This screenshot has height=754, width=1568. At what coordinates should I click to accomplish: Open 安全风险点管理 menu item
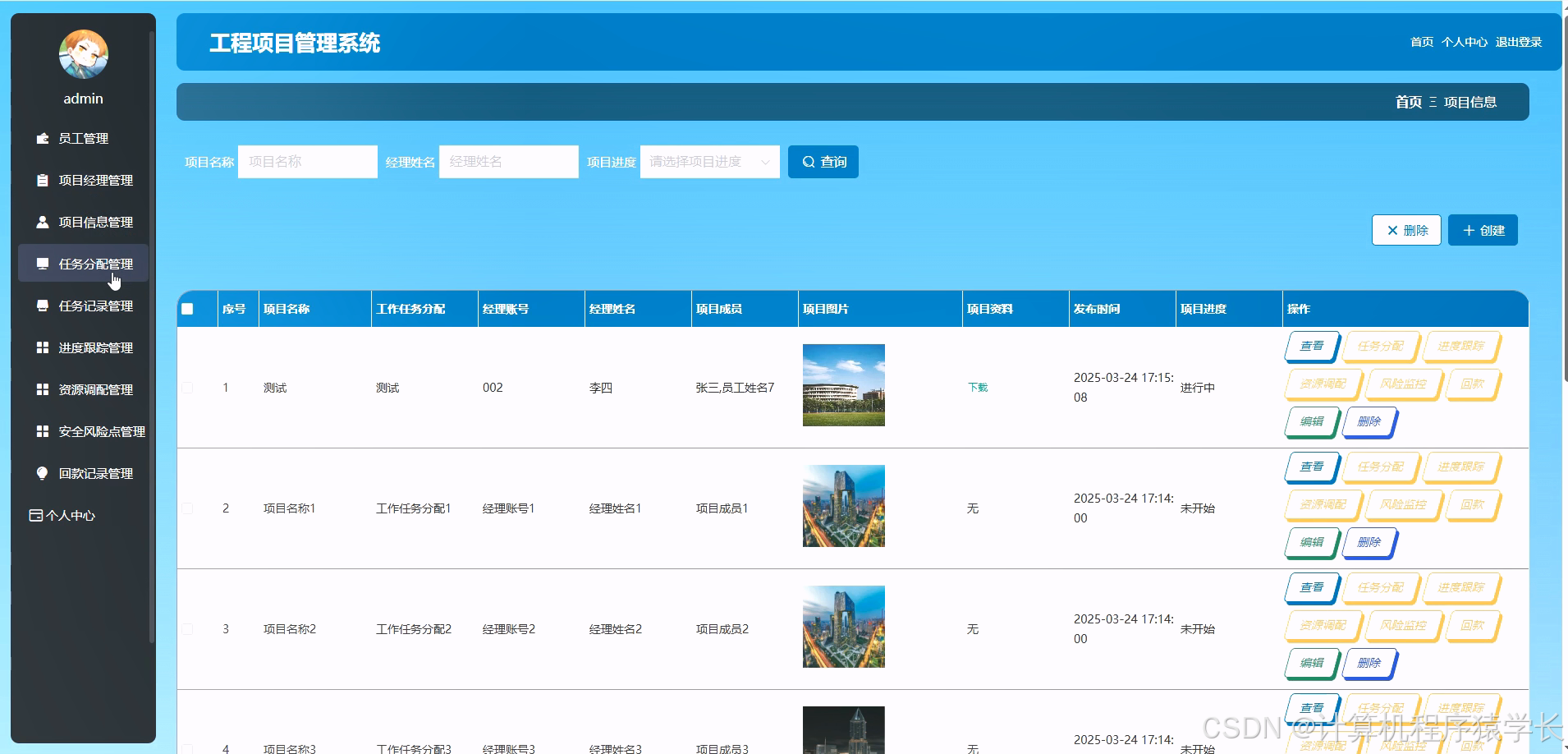tap(83, 431)
